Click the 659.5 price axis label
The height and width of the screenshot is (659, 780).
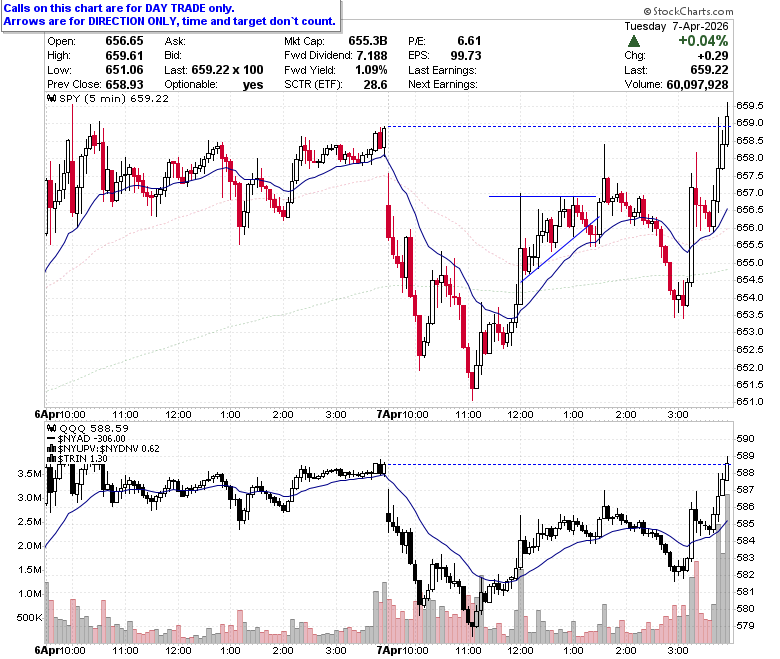pyautogui.click(x=750, y=105)
